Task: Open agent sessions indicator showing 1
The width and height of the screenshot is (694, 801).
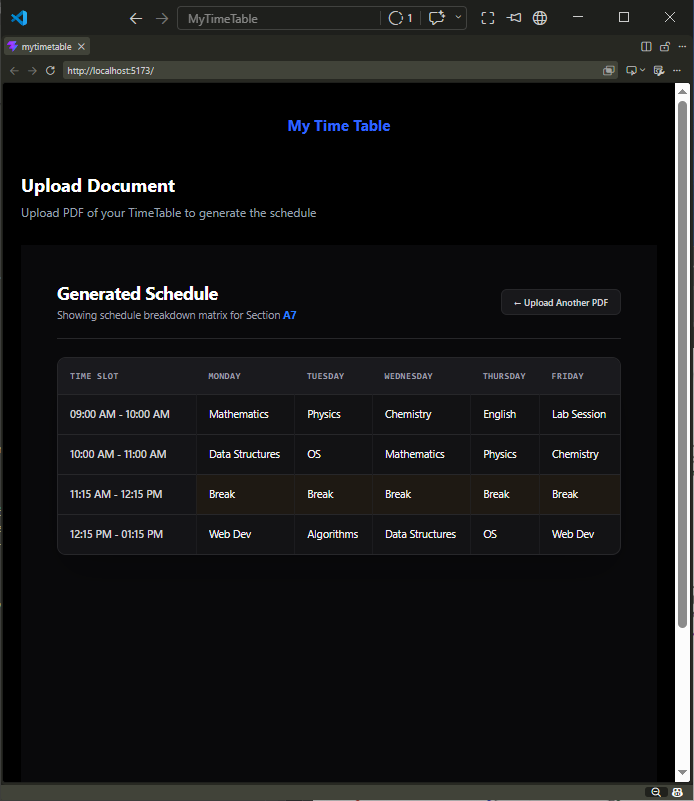Action: (400, 18)
